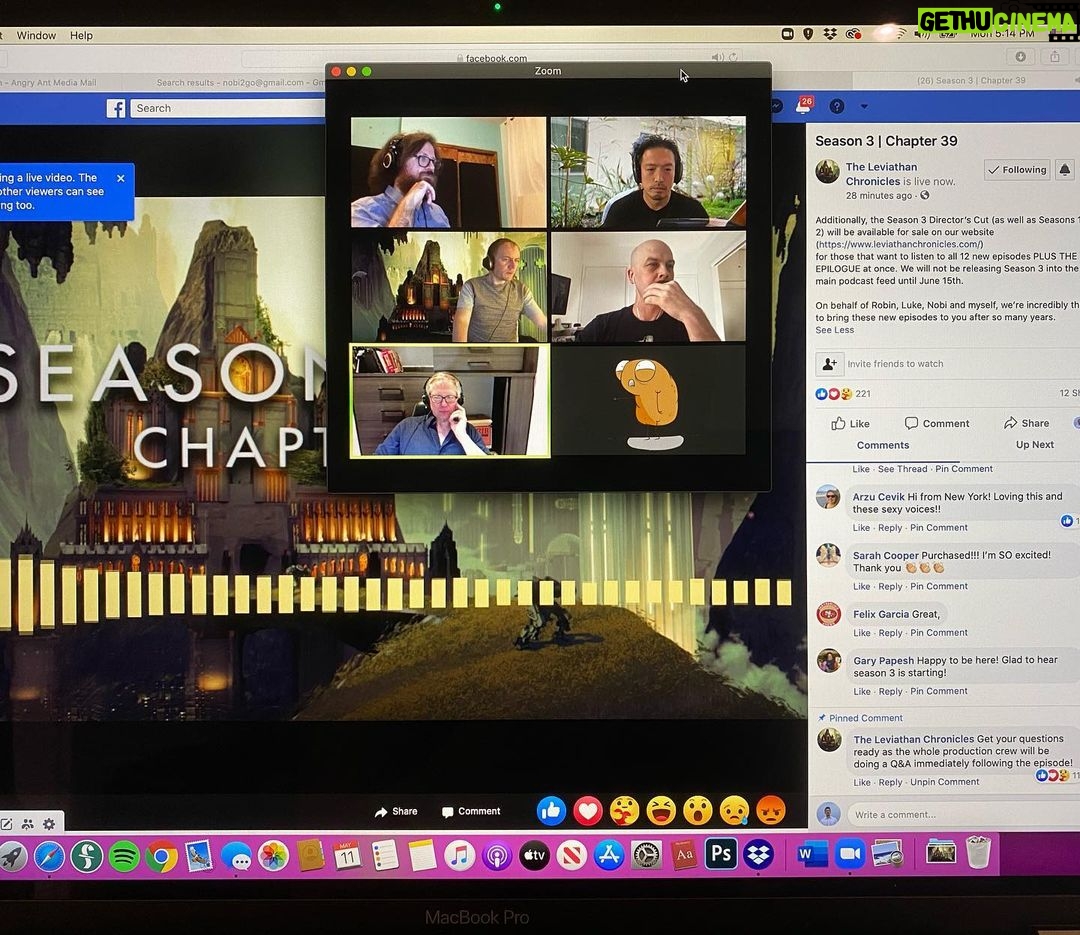The height and width of the screenshot is (935, 1080).
Task: Send the Love heart reaction
Action: point(588,810)
